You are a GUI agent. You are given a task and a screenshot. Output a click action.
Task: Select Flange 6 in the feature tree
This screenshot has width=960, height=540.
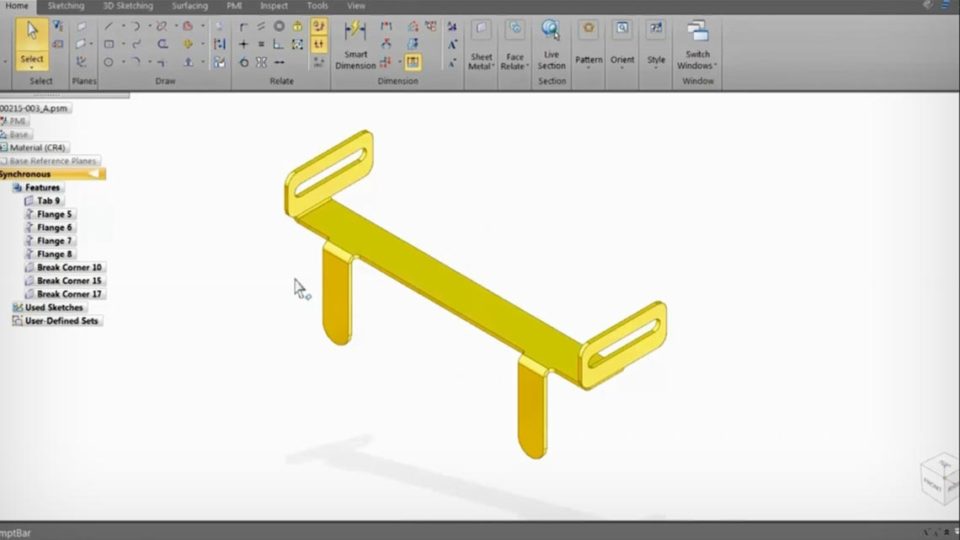point(54,228)
